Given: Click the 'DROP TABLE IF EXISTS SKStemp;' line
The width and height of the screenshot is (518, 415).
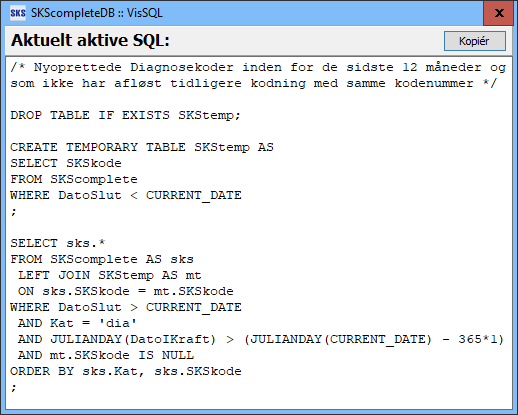Looking at the screenshot, I should 125,115.
